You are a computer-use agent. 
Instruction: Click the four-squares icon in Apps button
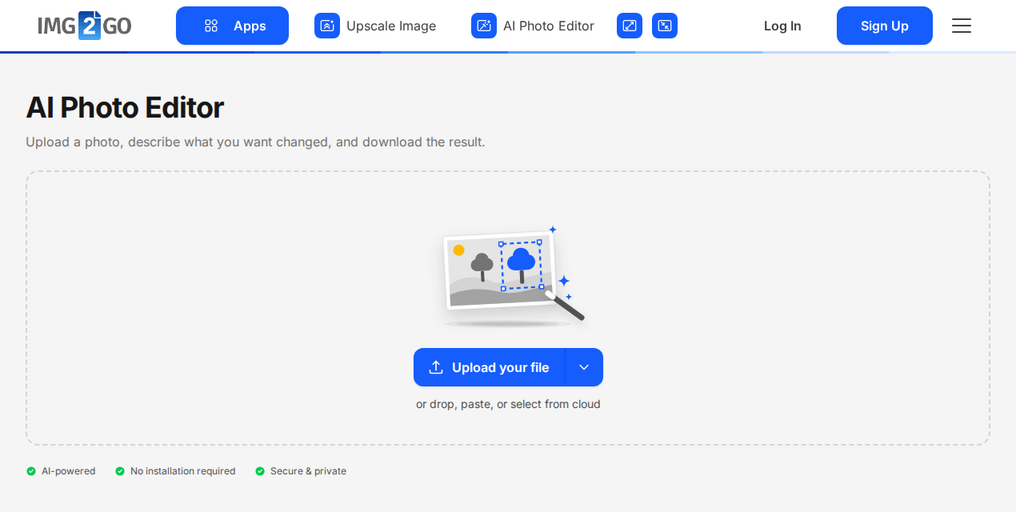coord(211,26)
